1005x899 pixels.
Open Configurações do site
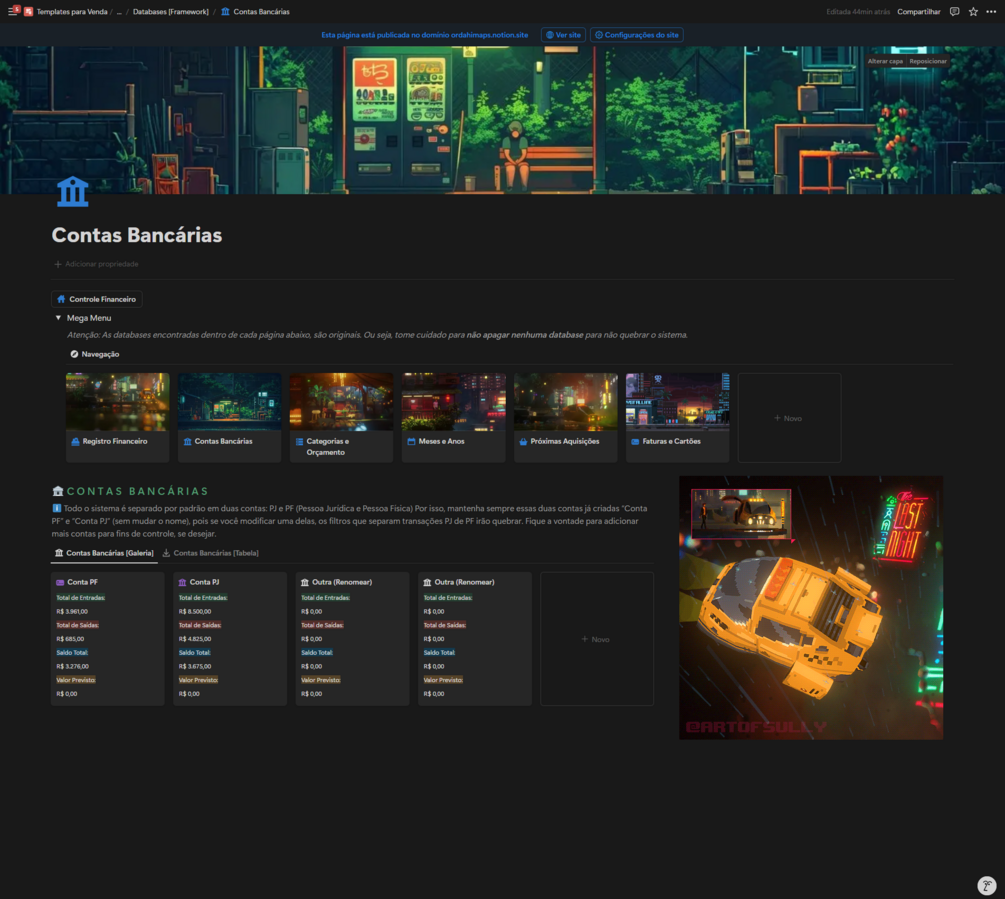636,35
